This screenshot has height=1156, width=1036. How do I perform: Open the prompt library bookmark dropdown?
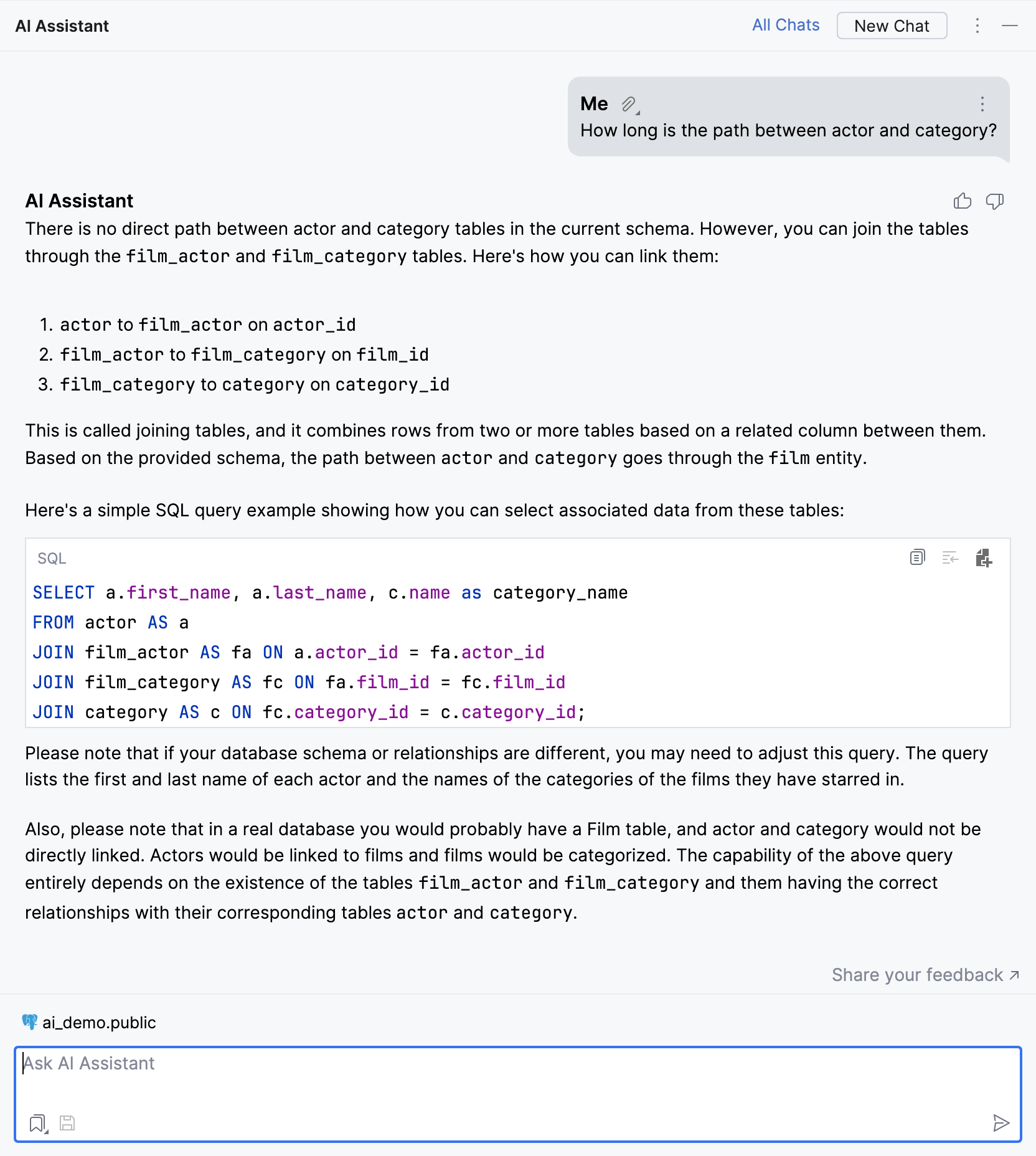pyautogui.click(x=39, y=1123)
